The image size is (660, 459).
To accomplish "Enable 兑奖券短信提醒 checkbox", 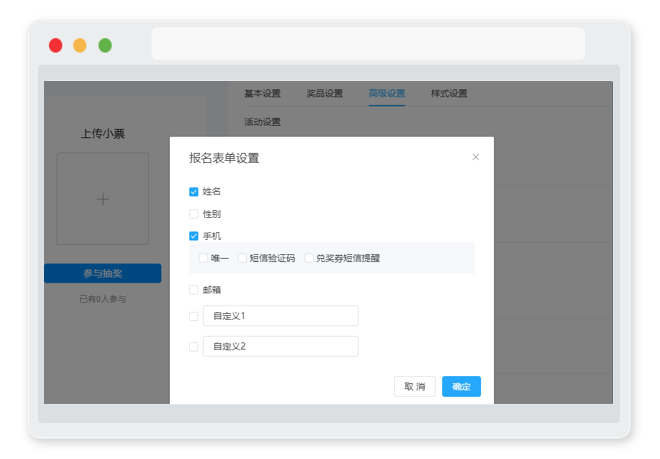I will click(x=309, y=258).
